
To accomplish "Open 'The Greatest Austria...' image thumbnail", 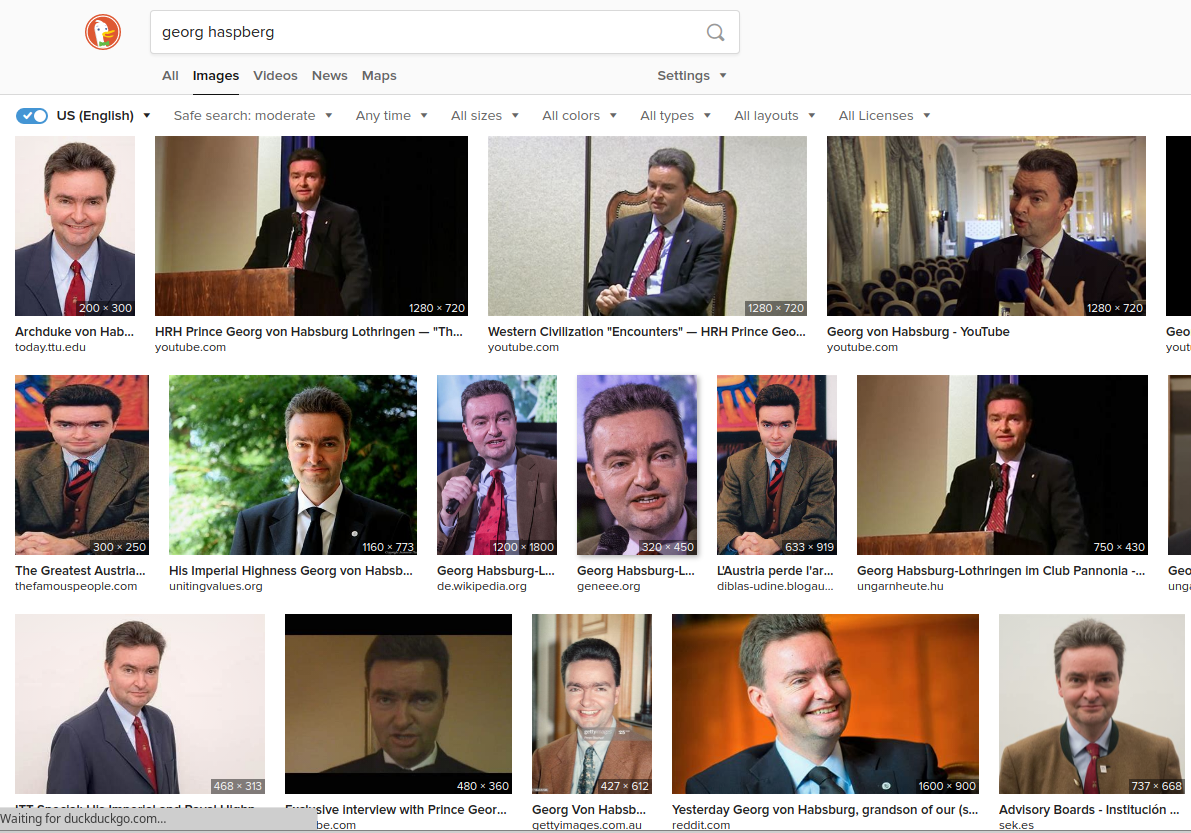I will 82,465.
